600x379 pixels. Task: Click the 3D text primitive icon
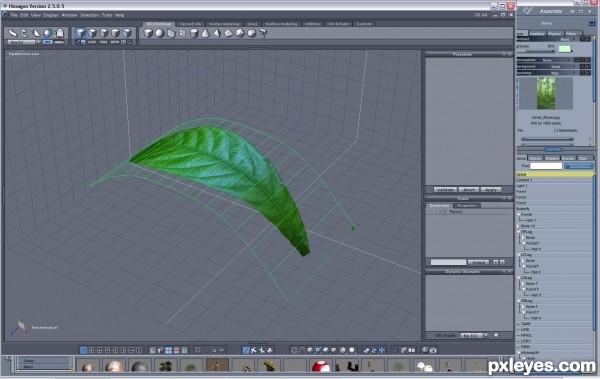tap(263, 33)
